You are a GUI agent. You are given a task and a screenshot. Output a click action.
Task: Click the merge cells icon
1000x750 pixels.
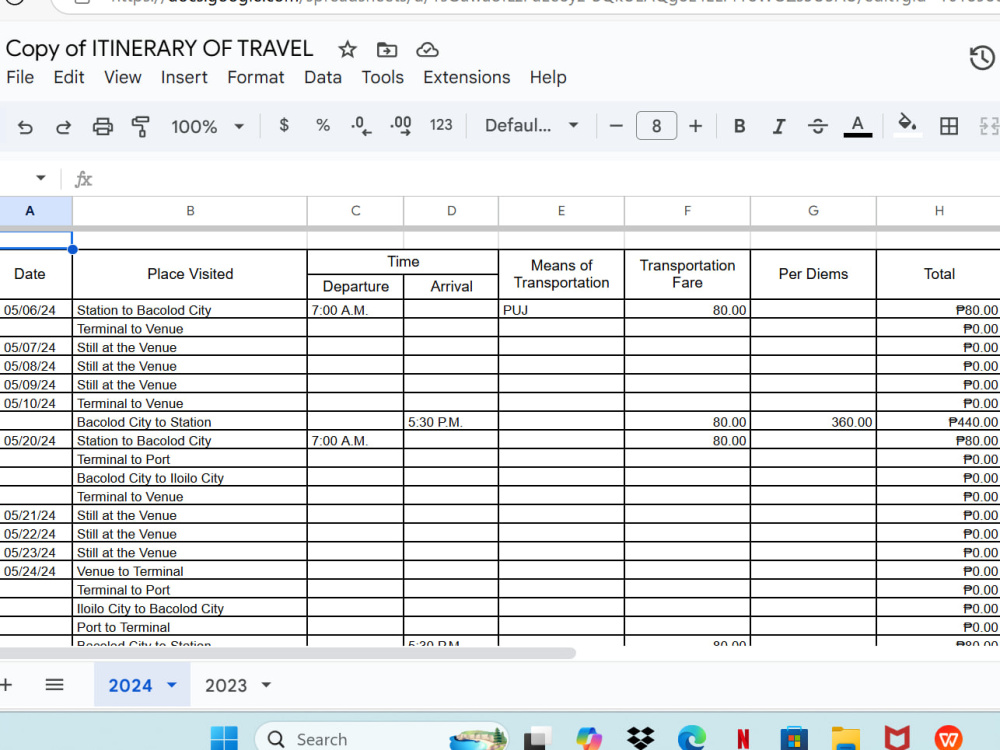(989, 126)
